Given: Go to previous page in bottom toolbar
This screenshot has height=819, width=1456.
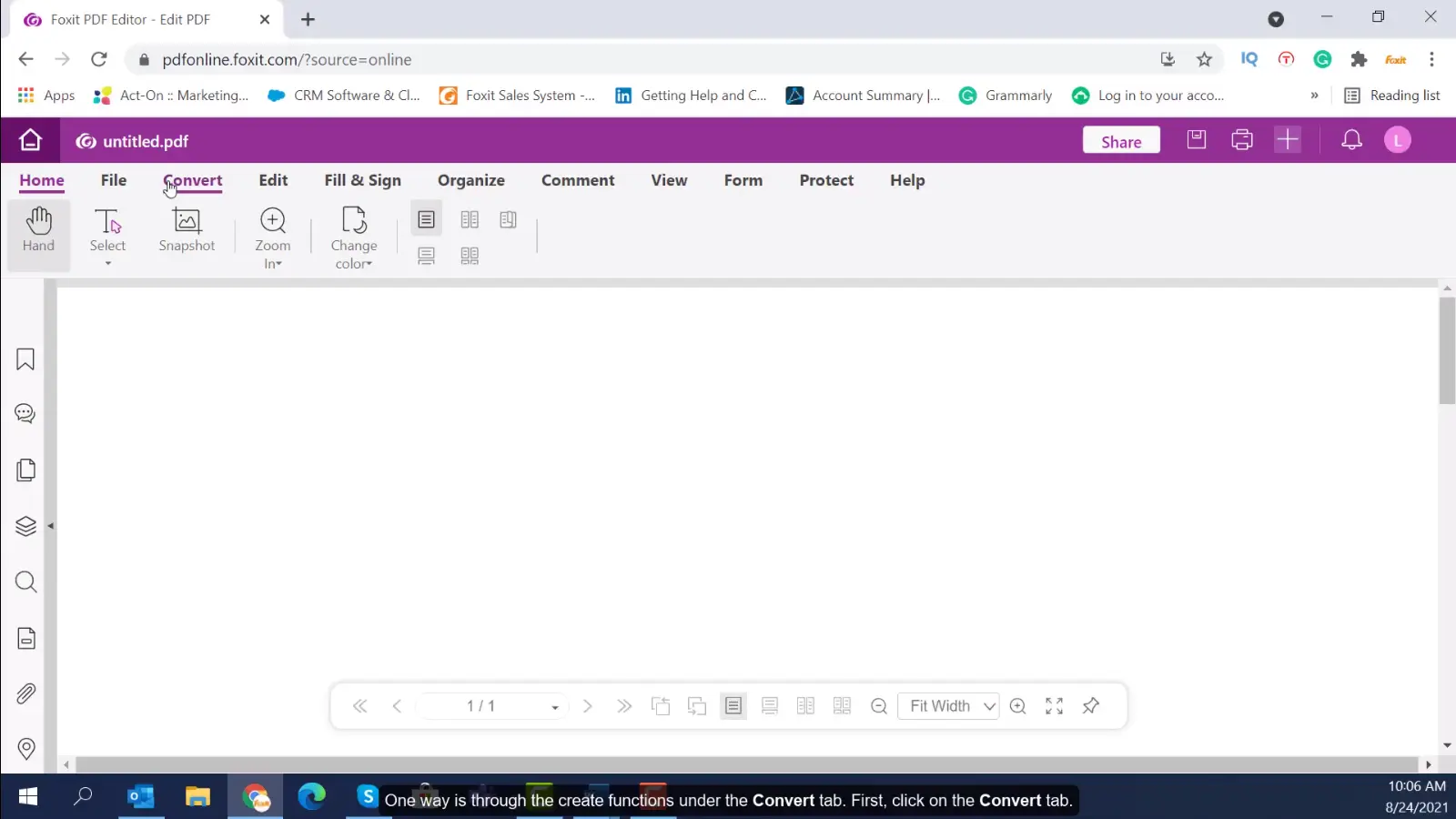Looking at the screenshot, I should (397, 706).
